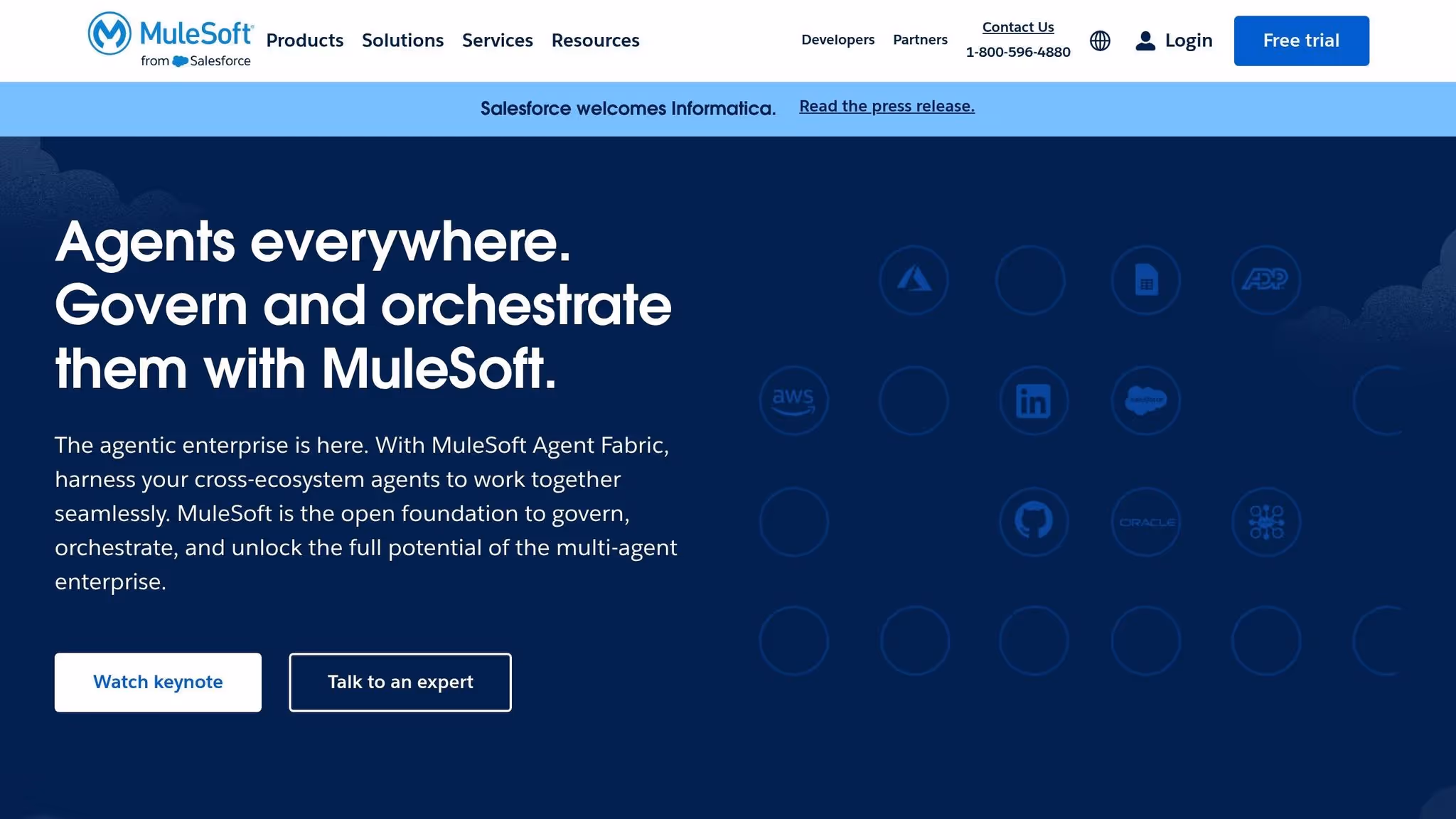The image size is (1456, 819).
Task: Expand the Resources menu
Action: (x=595, y=41)
